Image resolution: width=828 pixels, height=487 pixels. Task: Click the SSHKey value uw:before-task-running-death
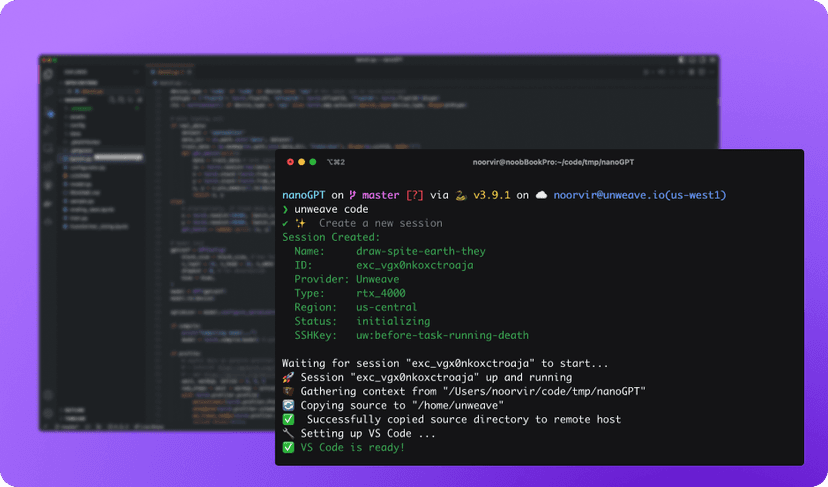pos(443,335)
